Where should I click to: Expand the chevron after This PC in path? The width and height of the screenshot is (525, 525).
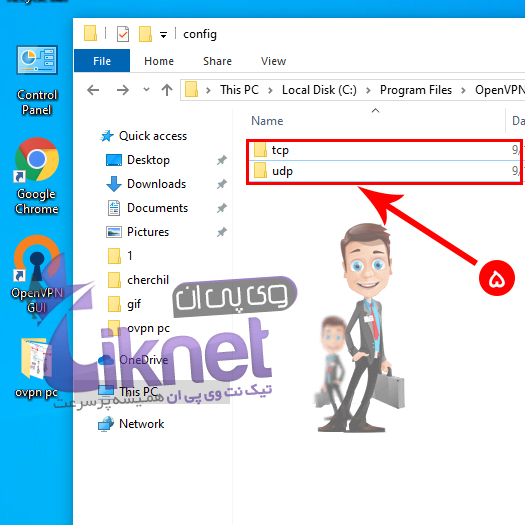(x=270, y=90)
